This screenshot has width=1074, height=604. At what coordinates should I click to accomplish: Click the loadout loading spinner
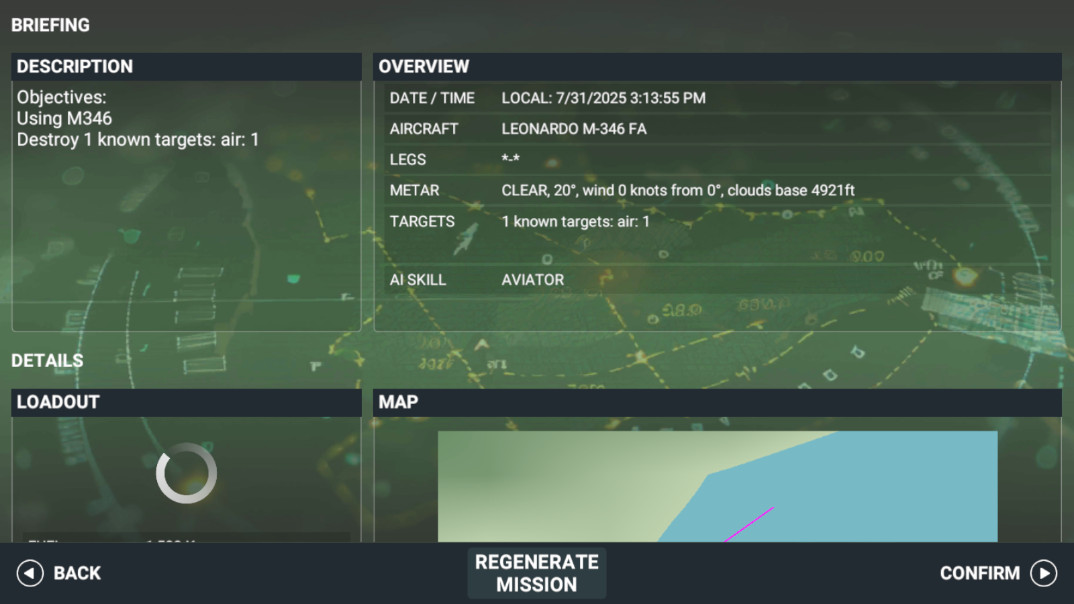[186, 473]
